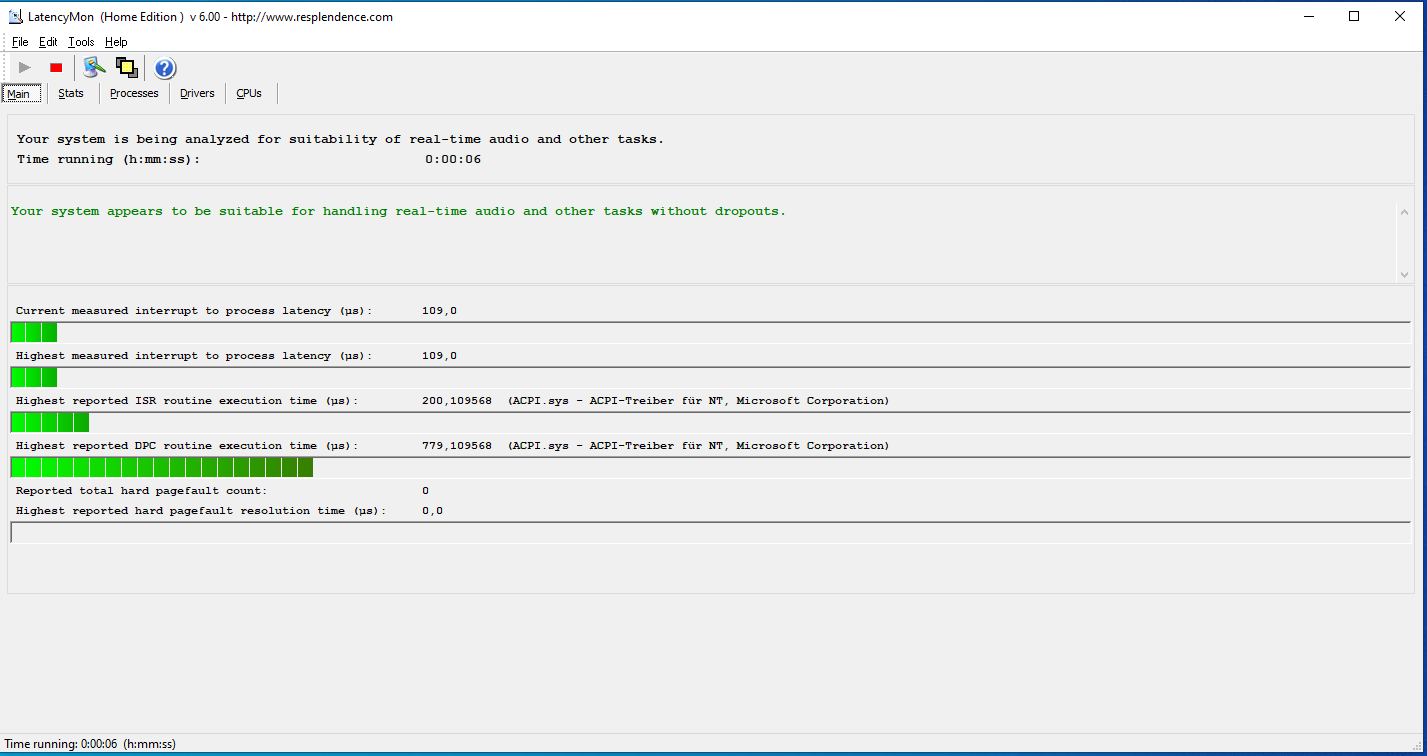This screenshot has width=1427, height=756.
Task: Minimize the LatencyMon window
Action: (1309, 16)
